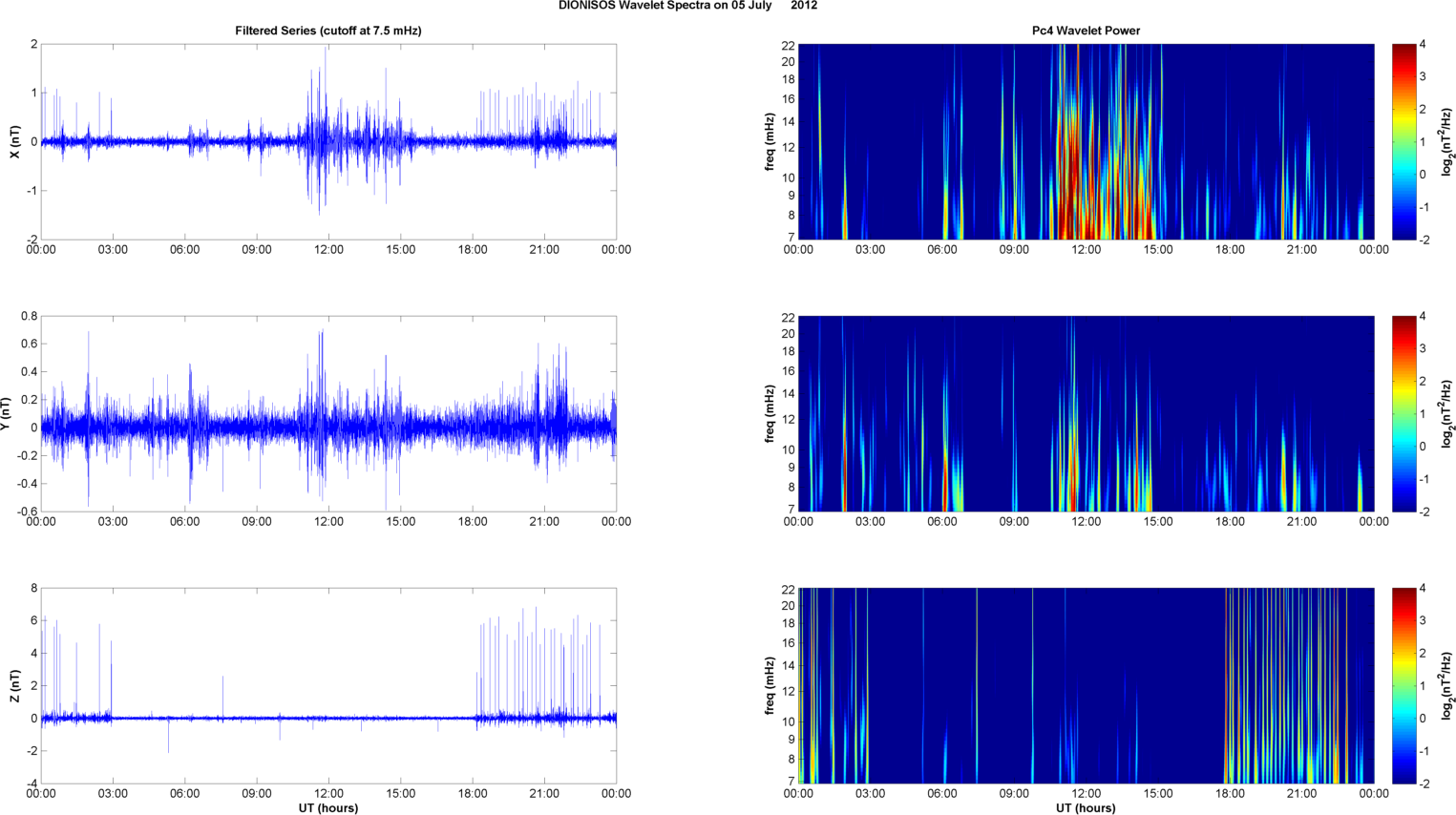
Task: Select the 'Filtered Series (cutoff at 7.5 mHz)' title
Action: [327, 31]
